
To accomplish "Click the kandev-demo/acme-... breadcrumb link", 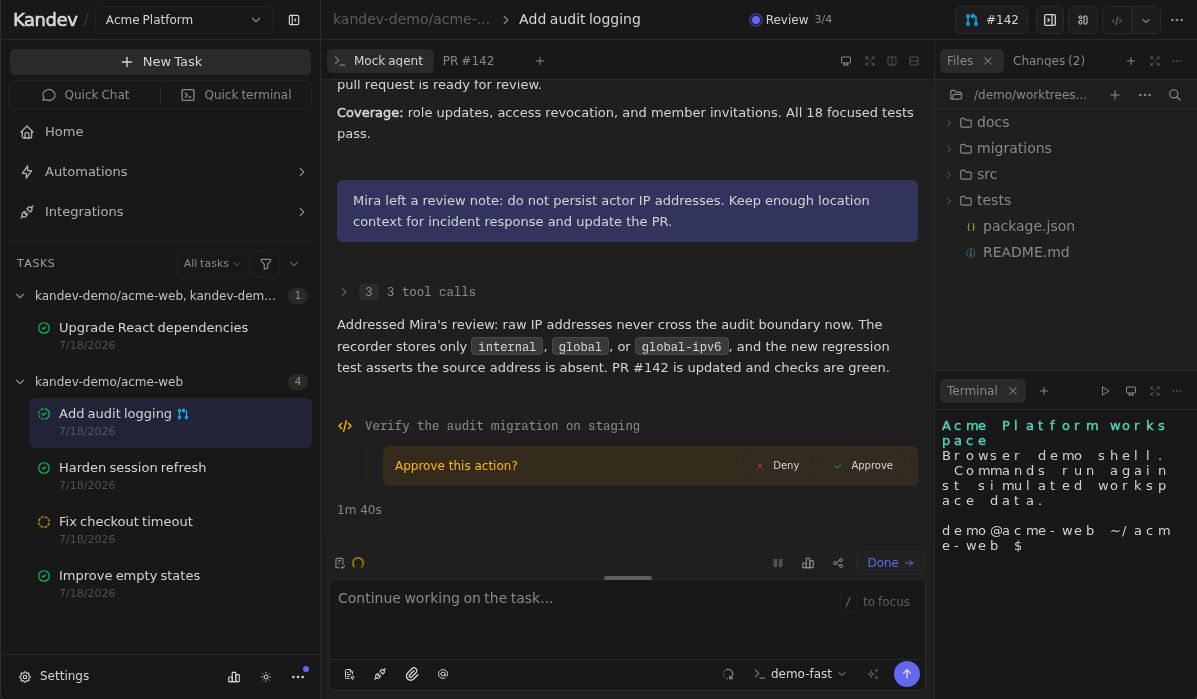I will pos(411,20).
